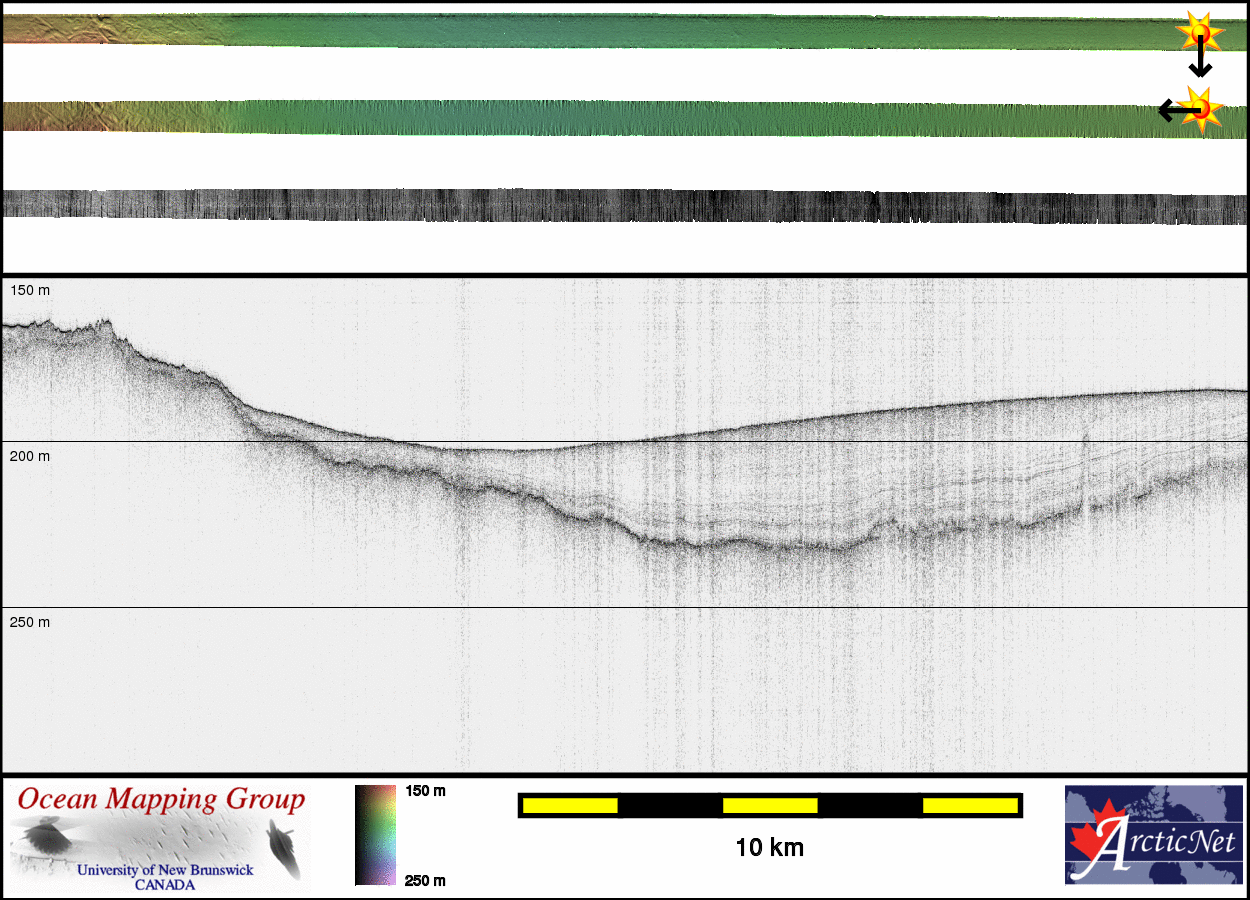Image resolution: width=1250 pixels, height=900 pixels.
Task: Click the rightmost yellow scale bar segment
Action: 969,805
